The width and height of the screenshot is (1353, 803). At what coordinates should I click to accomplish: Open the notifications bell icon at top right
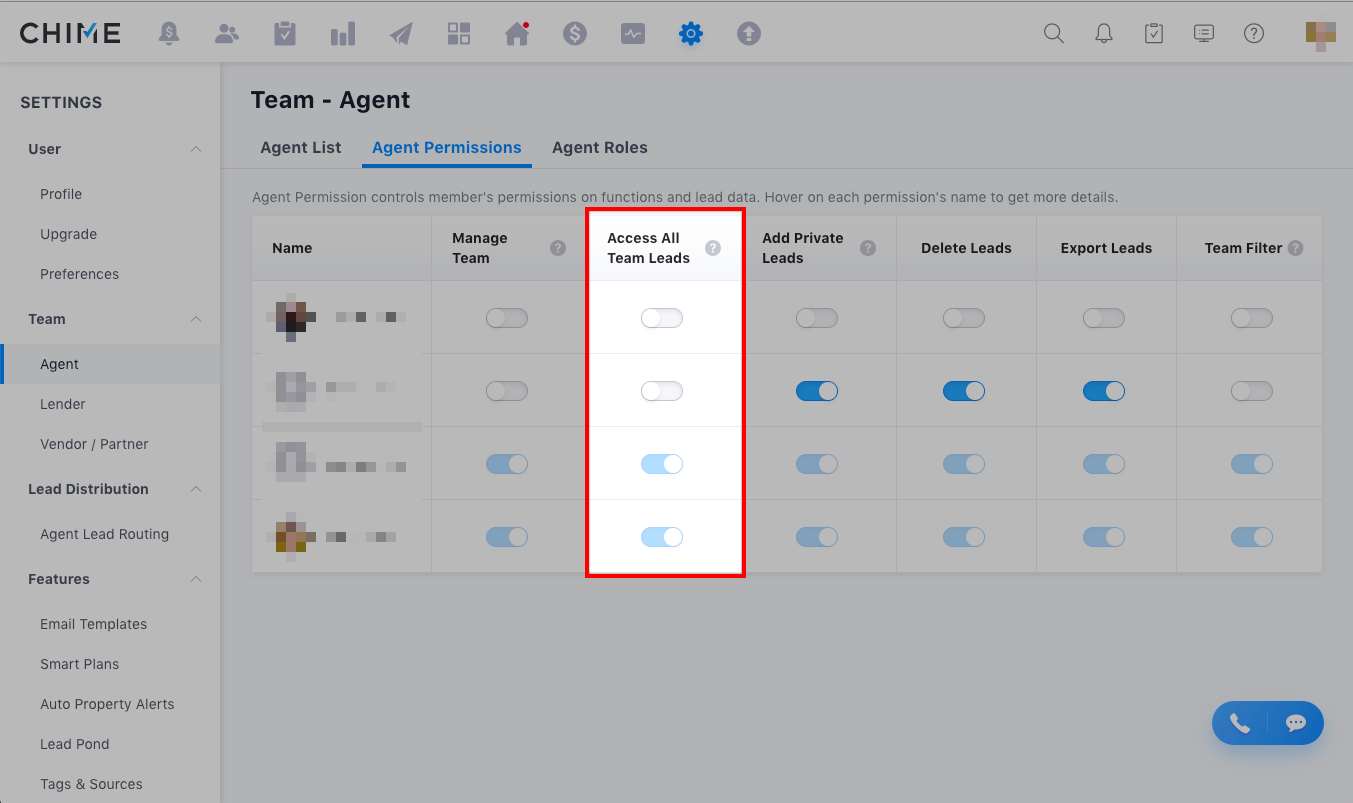pos(1104,33)
